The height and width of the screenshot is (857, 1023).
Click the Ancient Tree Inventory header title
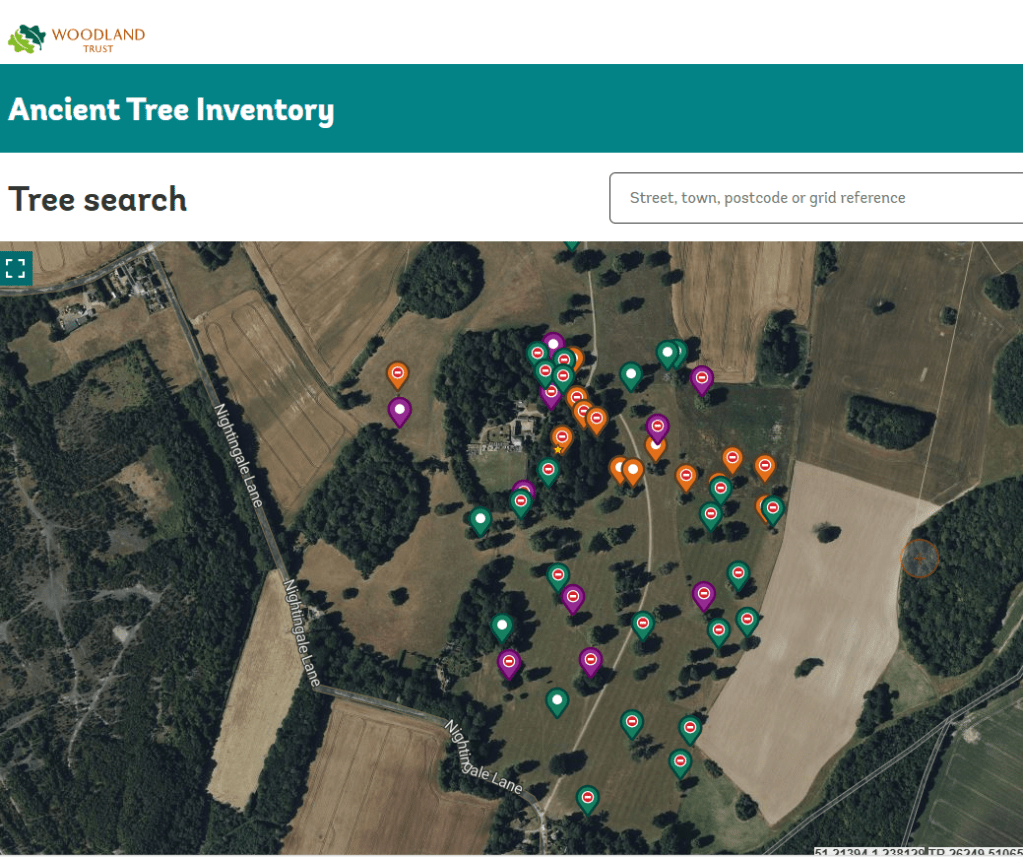pos(171,109)
